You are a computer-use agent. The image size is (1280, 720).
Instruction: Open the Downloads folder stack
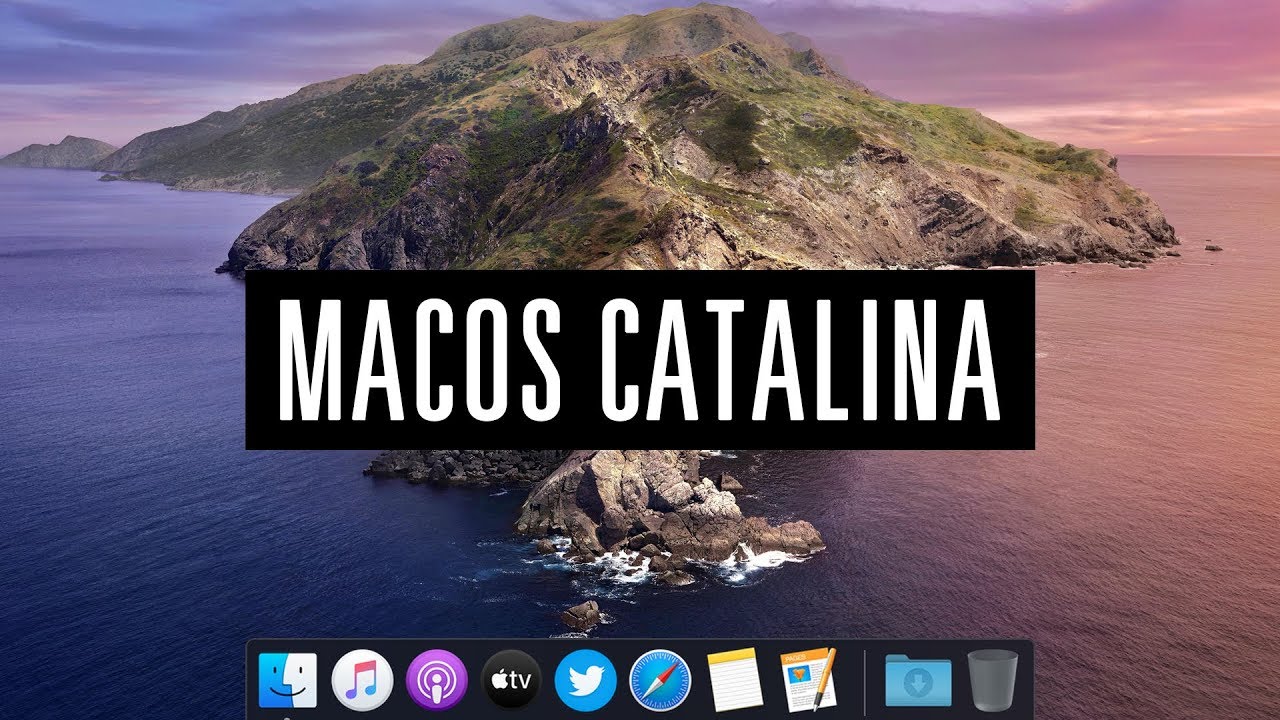point(918,680)
